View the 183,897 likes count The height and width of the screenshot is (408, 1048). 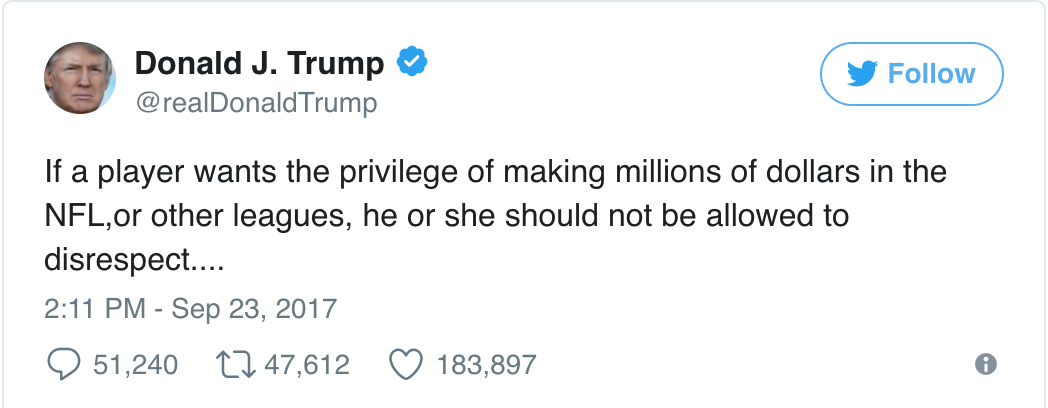[487, 365]
